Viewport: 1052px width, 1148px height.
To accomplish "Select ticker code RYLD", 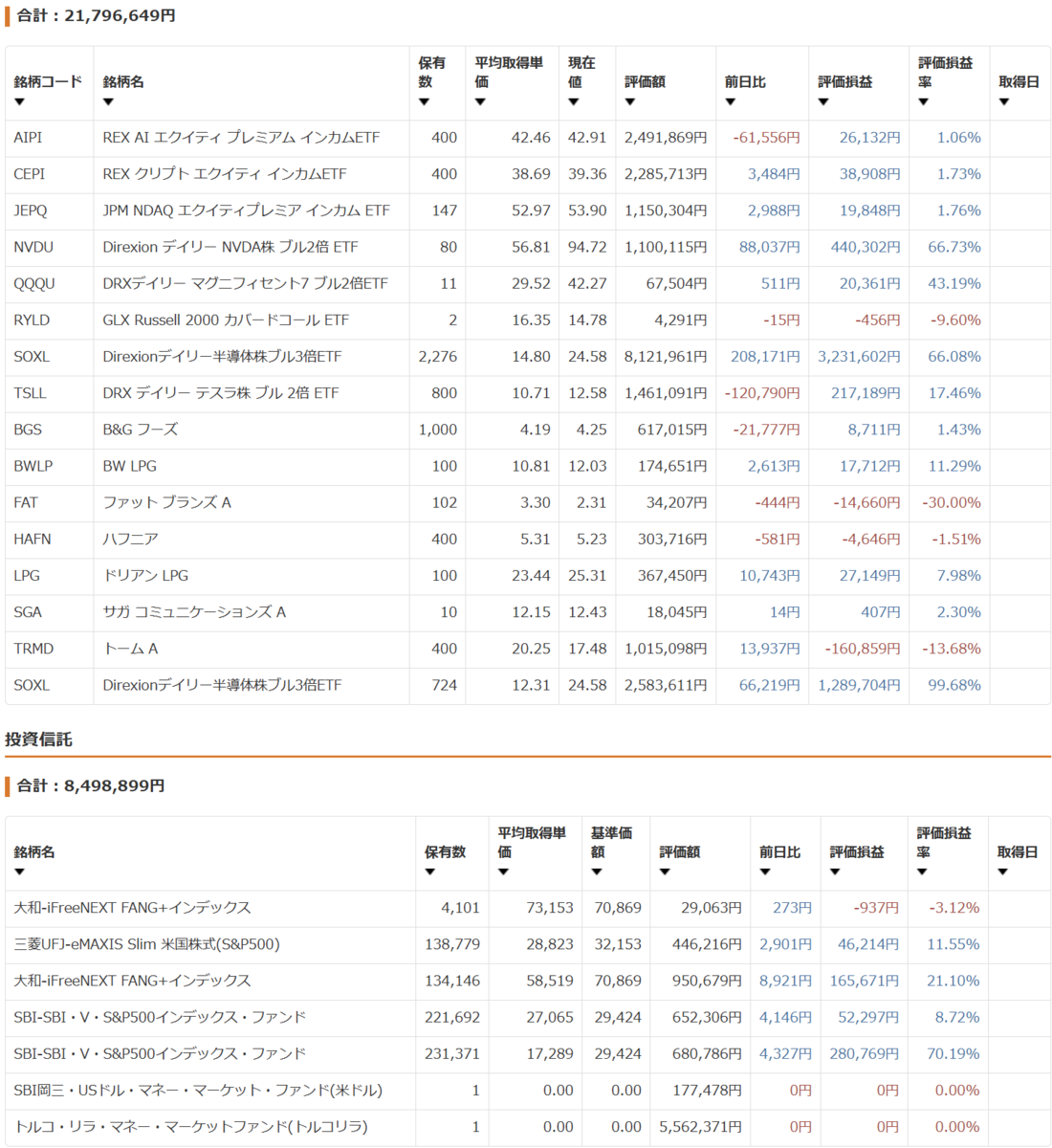I will (x=32, y=320).
